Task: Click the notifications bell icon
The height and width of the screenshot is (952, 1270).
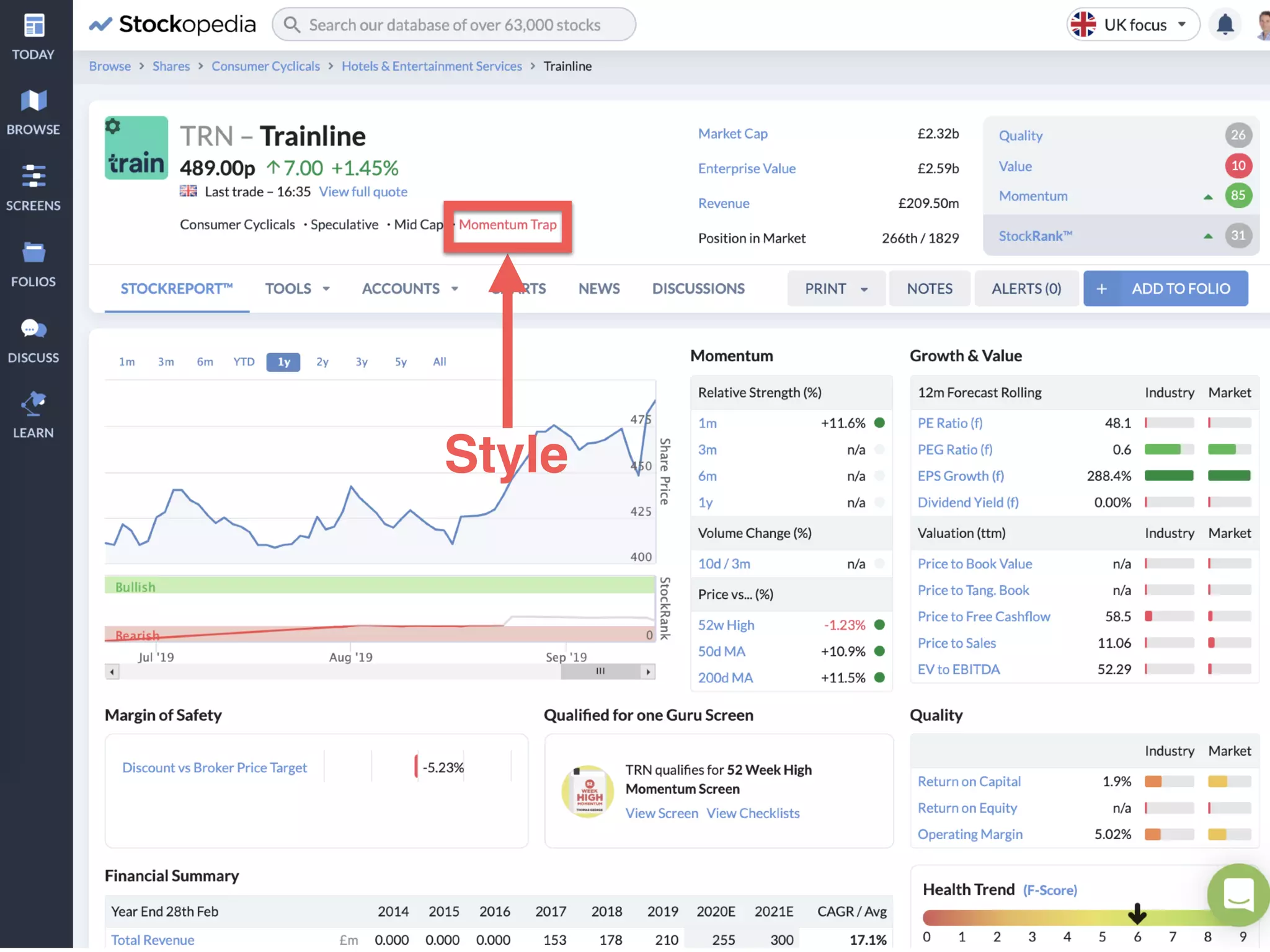Action: pyautogui.click(x=1225, y=25)
